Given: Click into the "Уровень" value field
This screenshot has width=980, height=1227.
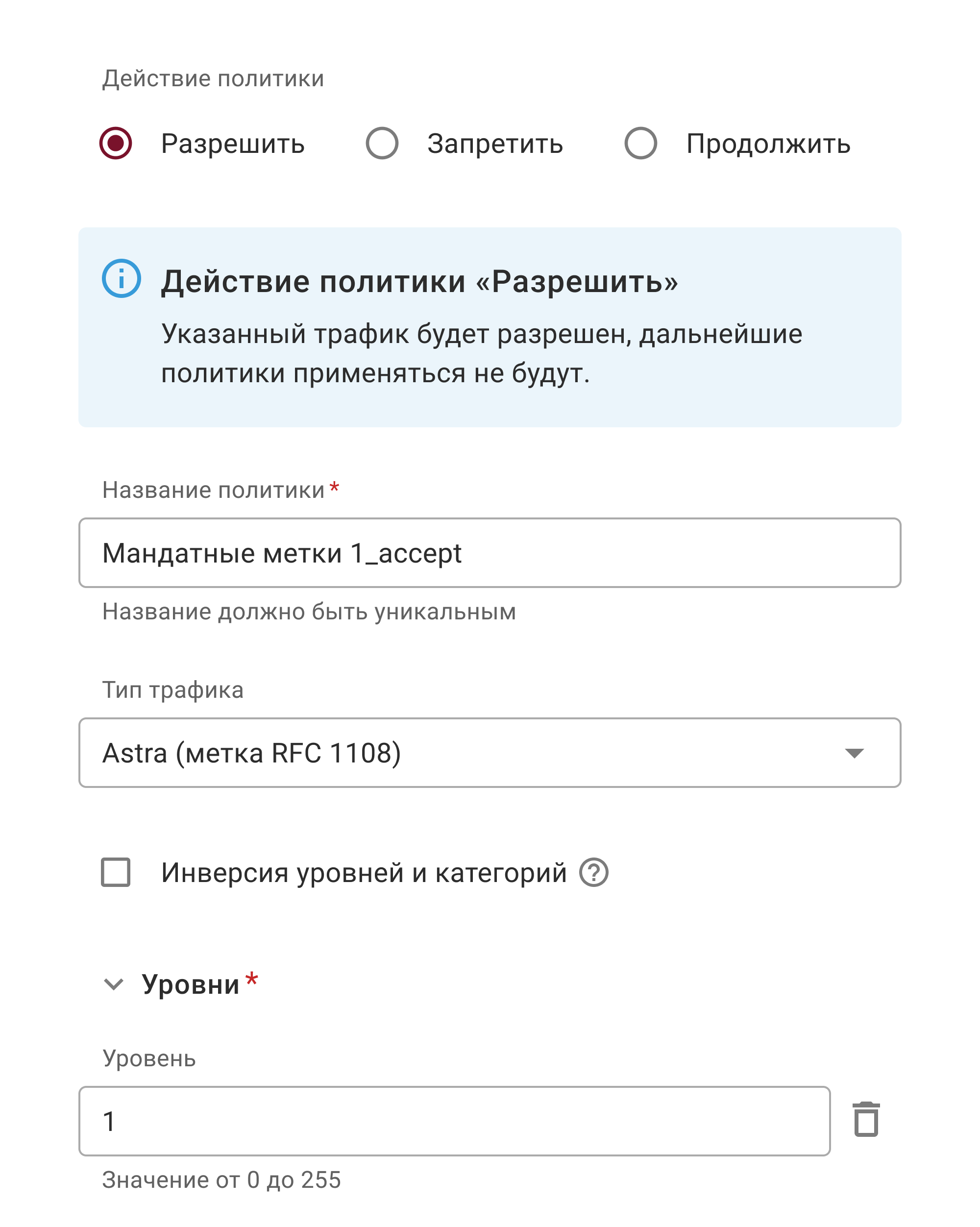Looking at the screenshot, I should pos(454,1121).
